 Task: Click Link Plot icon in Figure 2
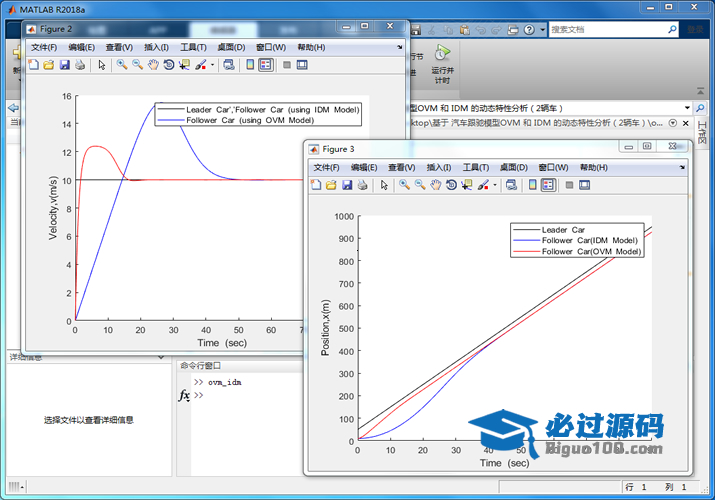pos(229,65)
